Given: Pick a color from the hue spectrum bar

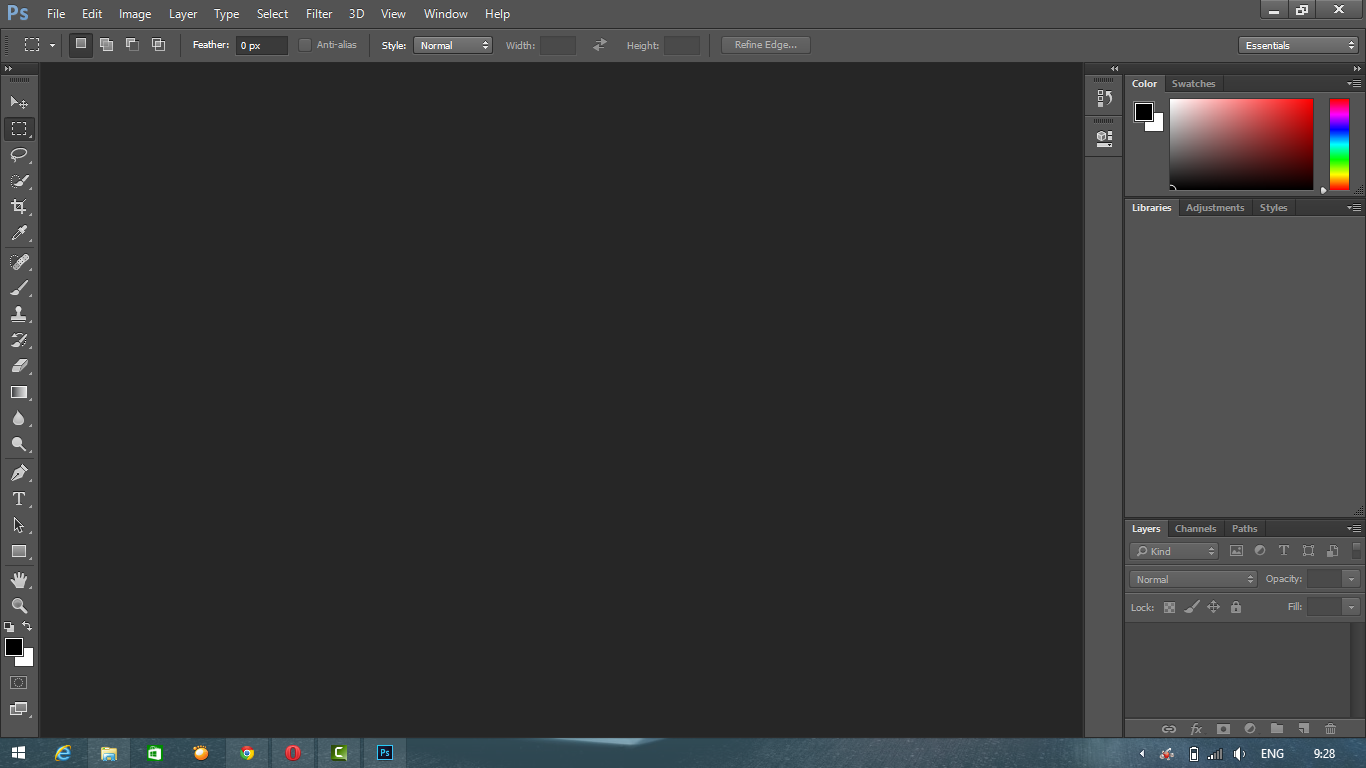Looking at the screenshot, I should pyautogui.click(x=1339, y=144).
